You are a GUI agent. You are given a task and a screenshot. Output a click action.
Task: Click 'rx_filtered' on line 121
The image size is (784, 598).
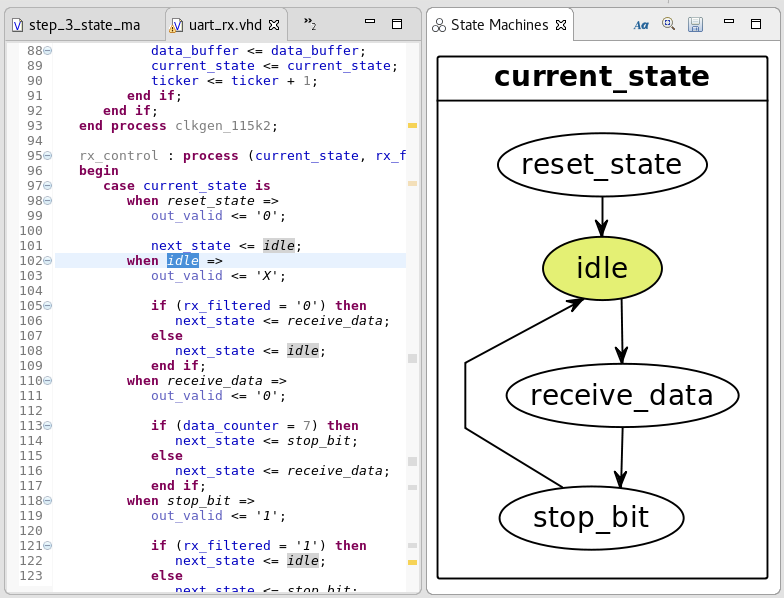pyautogui.click(x=226, y=546)
